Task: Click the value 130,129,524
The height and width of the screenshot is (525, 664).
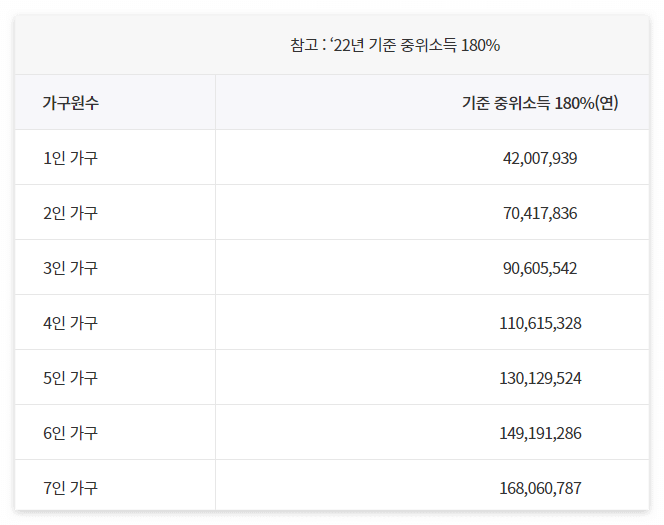Action: 540,379
